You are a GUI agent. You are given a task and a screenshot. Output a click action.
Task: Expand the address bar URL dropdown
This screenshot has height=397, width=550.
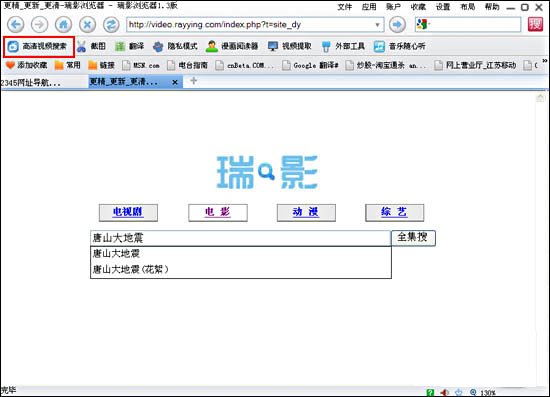tap(377, 25)
